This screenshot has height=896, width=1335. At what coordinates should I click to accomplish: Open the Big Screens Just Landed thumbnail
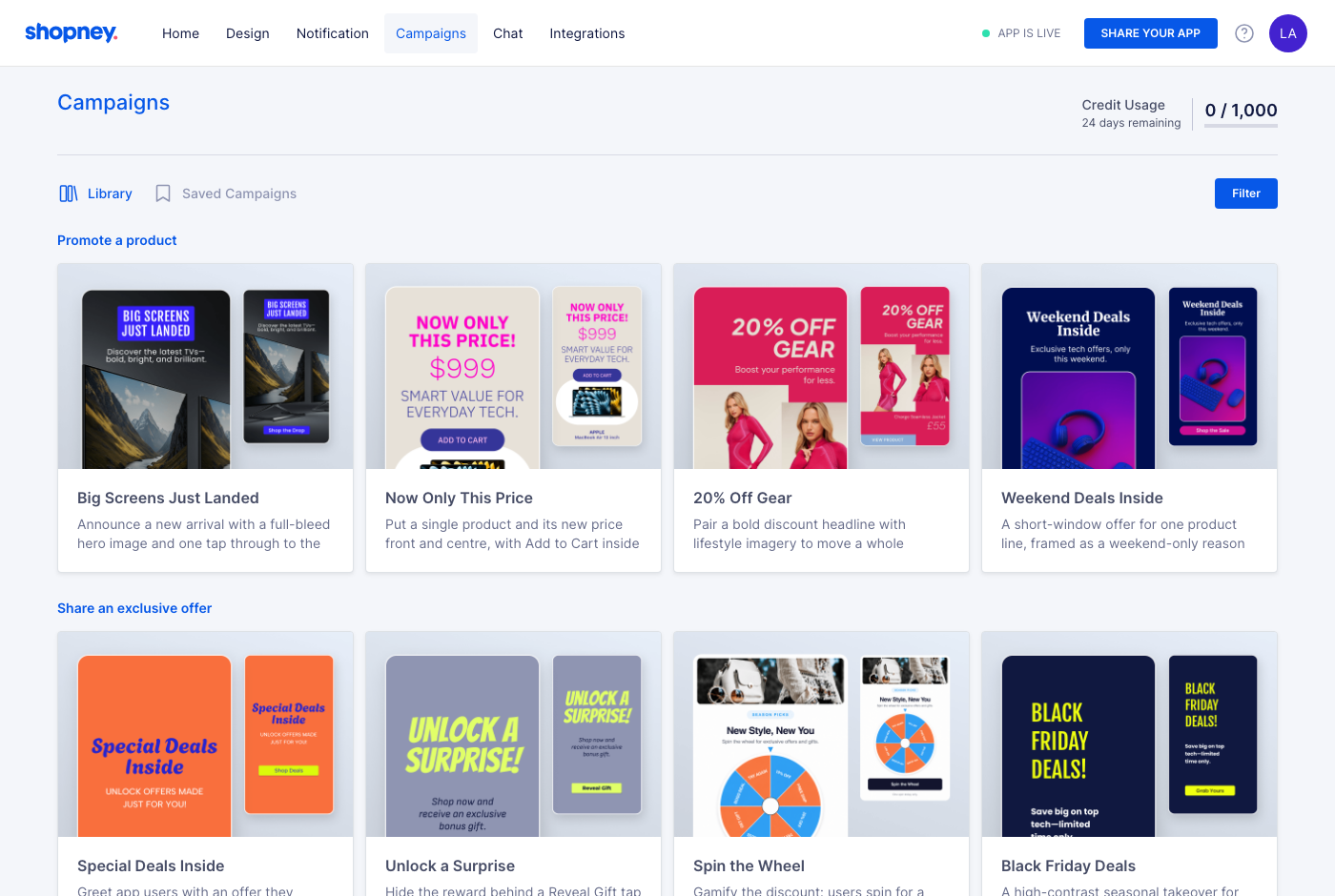tap(206, 367)
